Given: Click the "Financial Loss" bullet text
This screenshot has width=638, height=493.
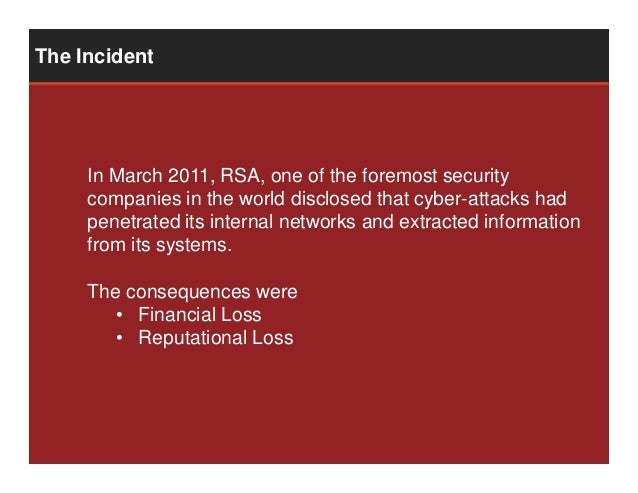Looking at the screenshot, I should (x=200, y=316).
